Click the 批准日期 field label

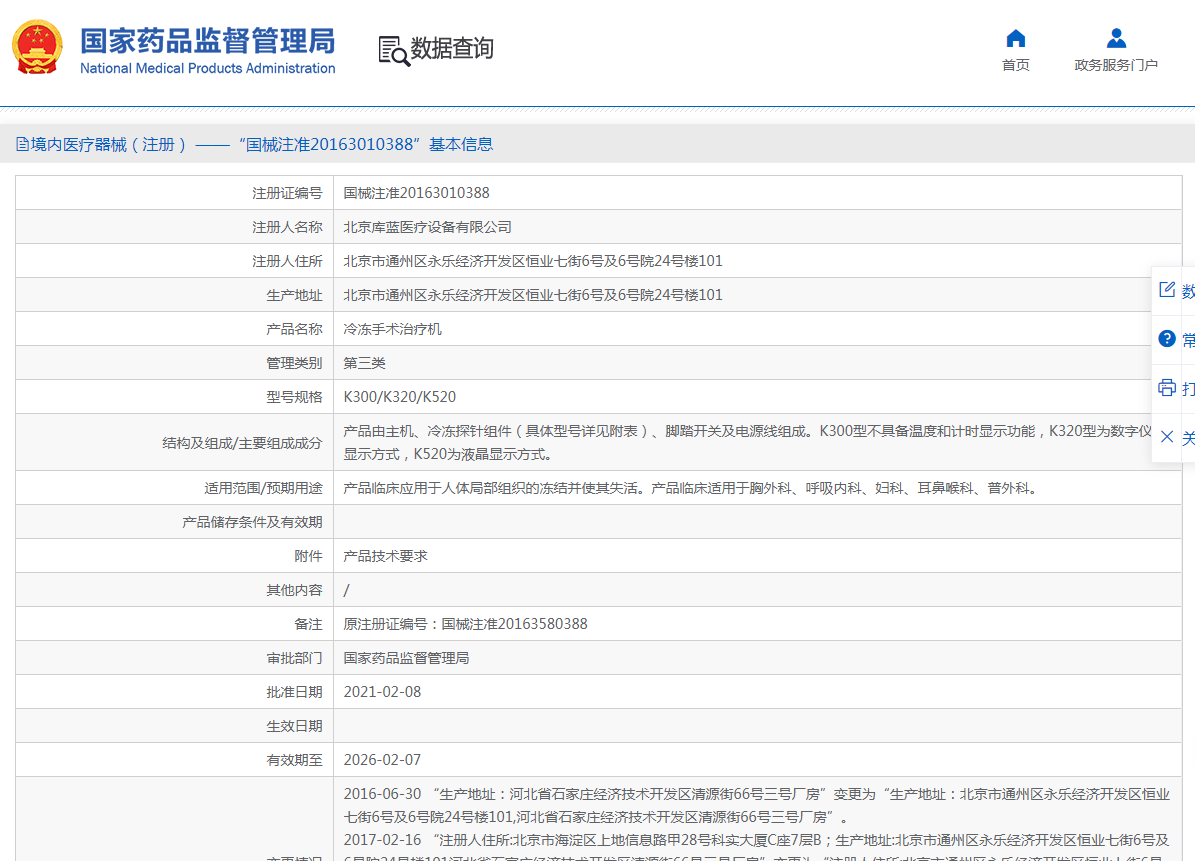(294, 692)
